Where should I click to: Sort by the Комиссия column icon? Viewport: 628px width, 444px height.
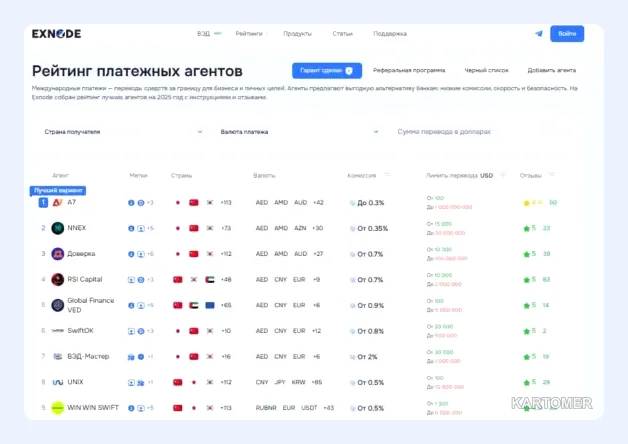pyautogui.click(x=386, y=175)
